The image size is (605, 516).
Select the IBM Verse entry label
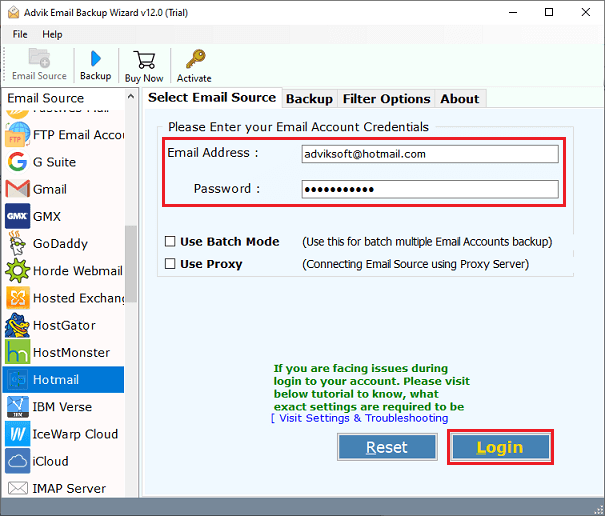(62, 407)
